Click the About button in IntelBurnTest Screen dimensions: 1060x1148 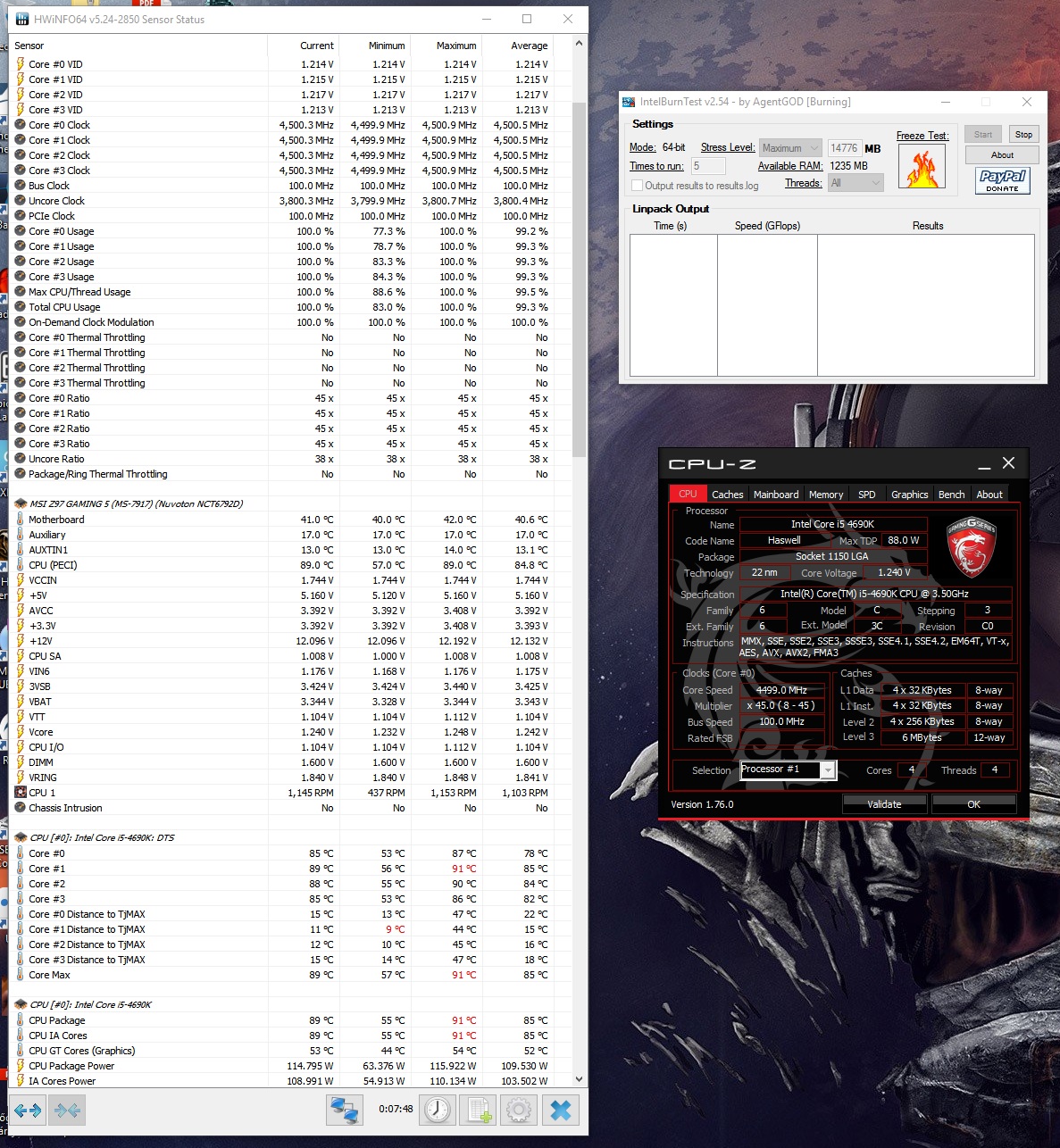[x=1002, y=154]
